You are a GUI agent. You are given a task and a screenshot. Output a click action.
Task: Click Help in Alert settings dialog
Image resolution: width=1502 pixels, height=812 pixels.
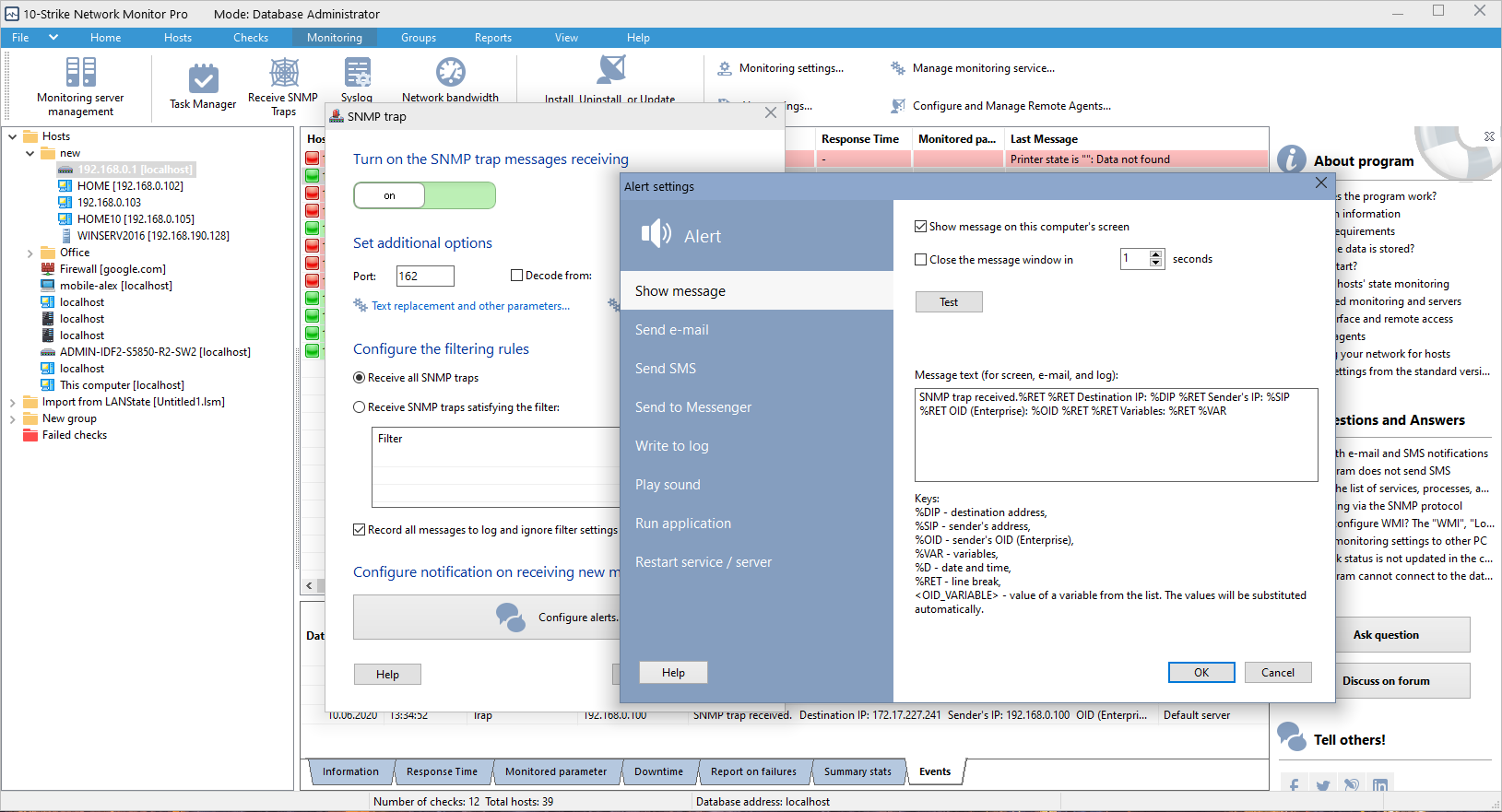(x=673, y=673)
